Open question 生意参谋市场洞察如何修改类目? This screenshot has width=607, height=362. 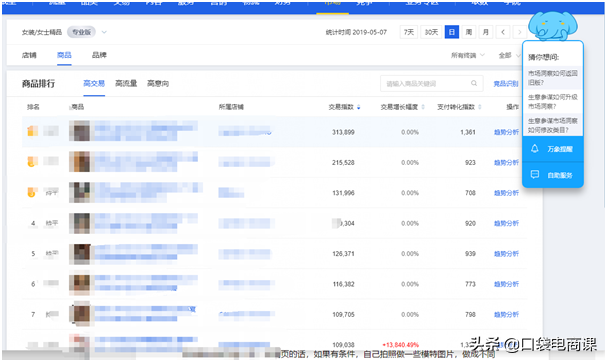click(x=552, y=125)
